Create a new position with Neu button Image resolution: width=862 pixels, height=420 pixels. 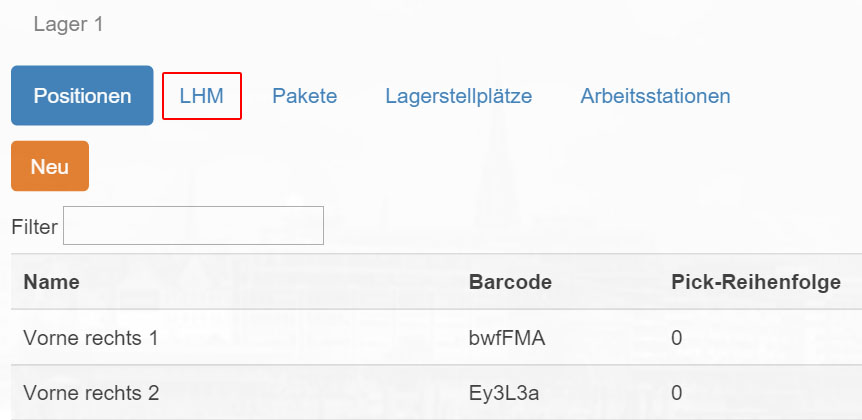pyautogui.click(x=50, y=166)
